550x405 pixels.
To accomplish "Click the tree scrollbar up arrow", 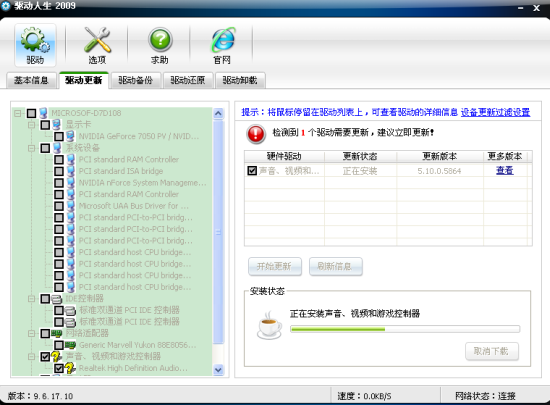I will pyautogui.click(x=218, y=113).
